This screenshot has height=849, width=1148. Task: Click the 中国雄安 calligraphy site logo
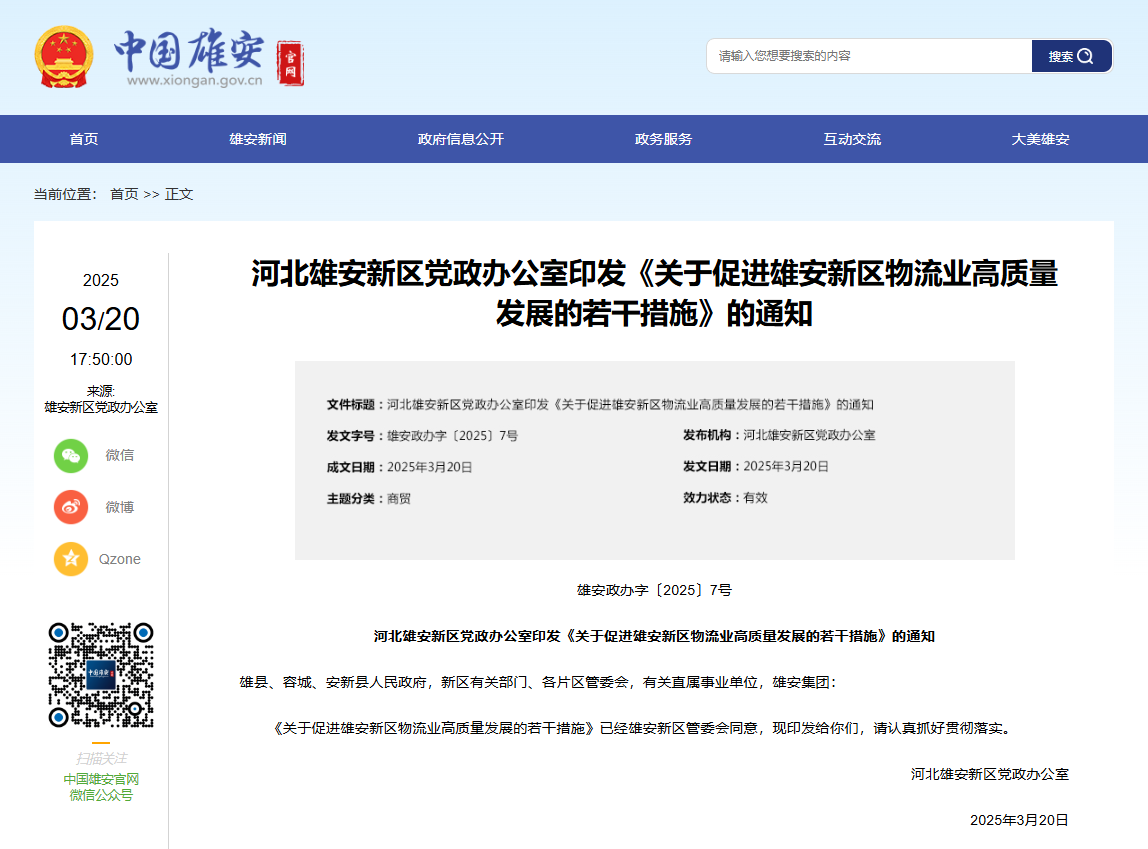click(x=188, y=50)
